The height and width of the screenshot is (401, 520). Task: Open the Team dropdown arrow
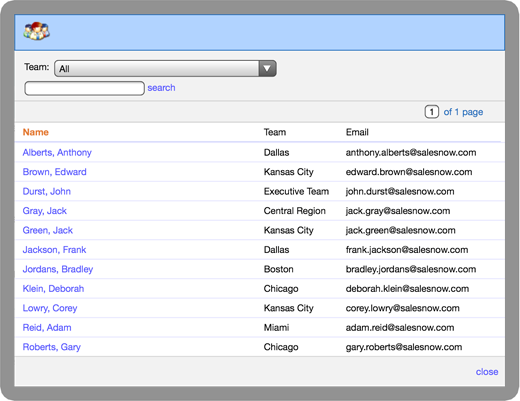(x=267, y=68)
